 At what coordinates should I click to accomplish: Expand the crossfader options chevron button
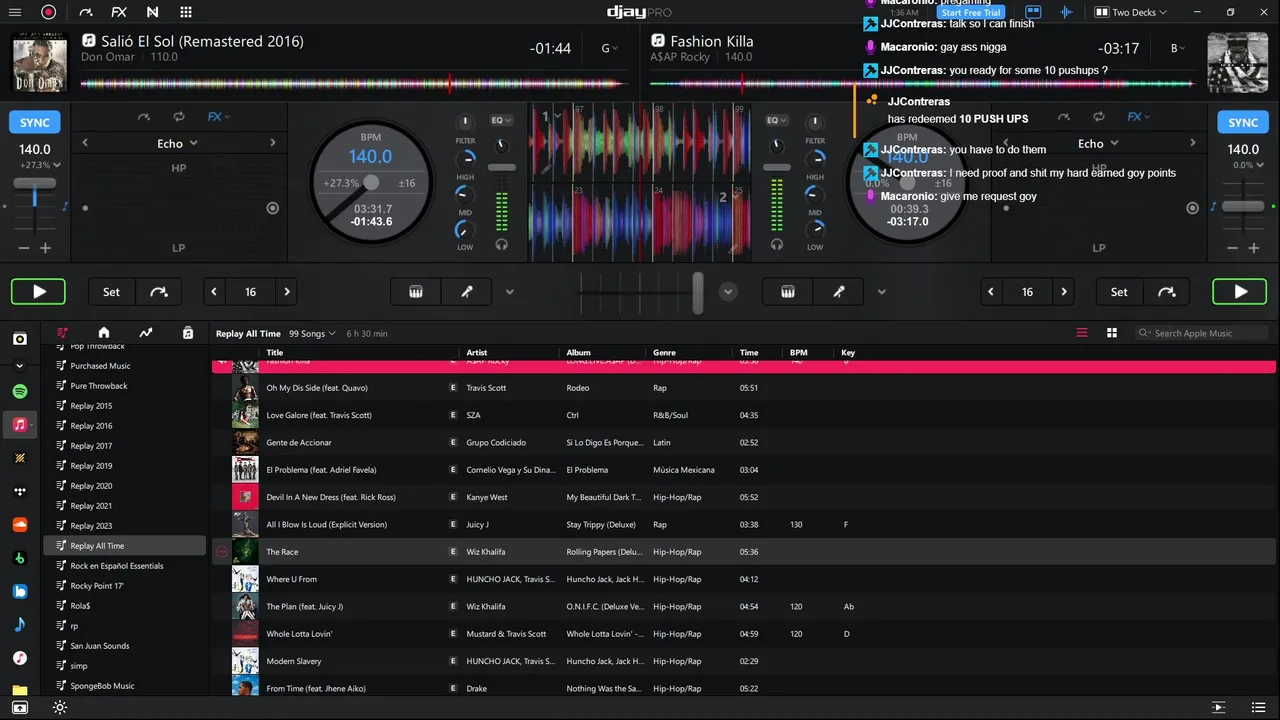click(728, 292)
